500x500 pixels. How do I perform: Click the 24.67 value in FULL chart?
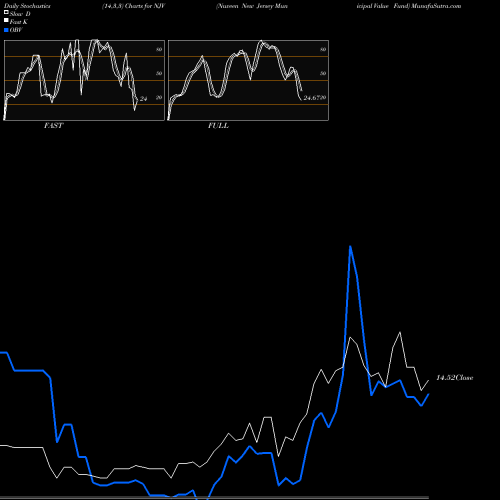tap(311, 98)
